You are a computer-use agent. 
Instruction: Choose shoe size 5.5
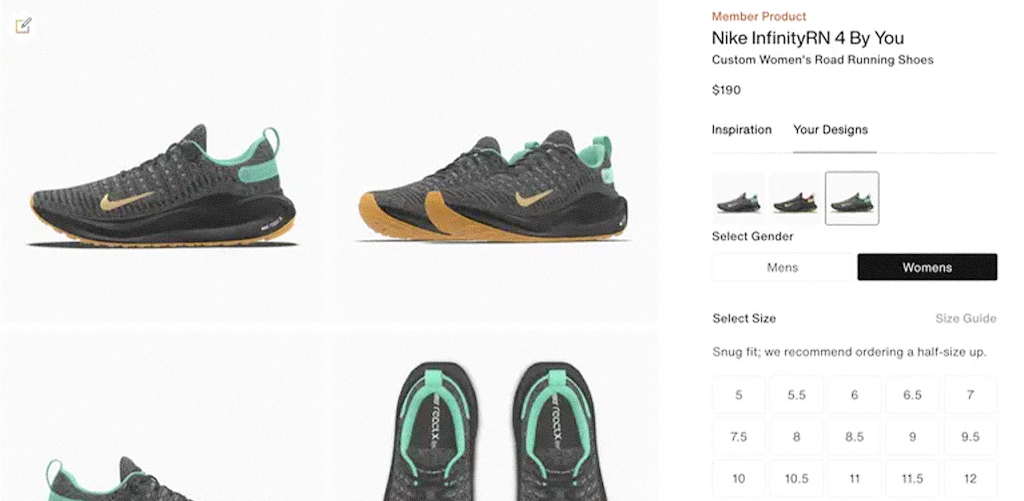pyautogui.click(x=796, y=395)
